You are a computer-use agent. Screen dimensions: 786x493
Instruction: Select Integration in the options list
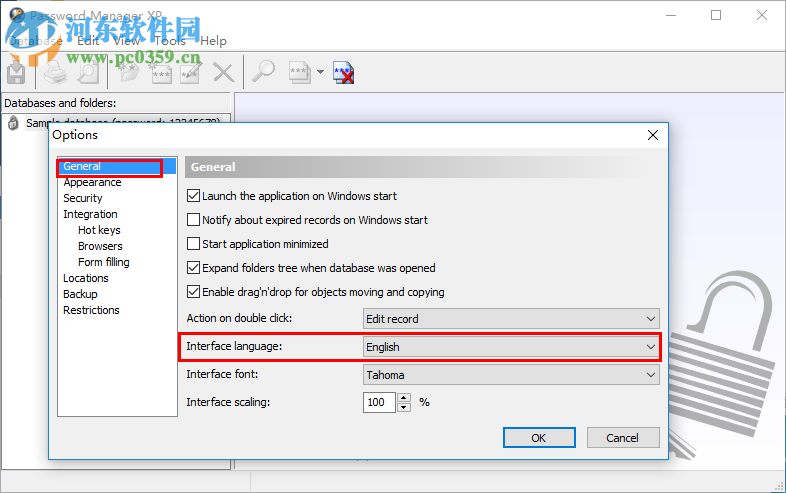90,214
